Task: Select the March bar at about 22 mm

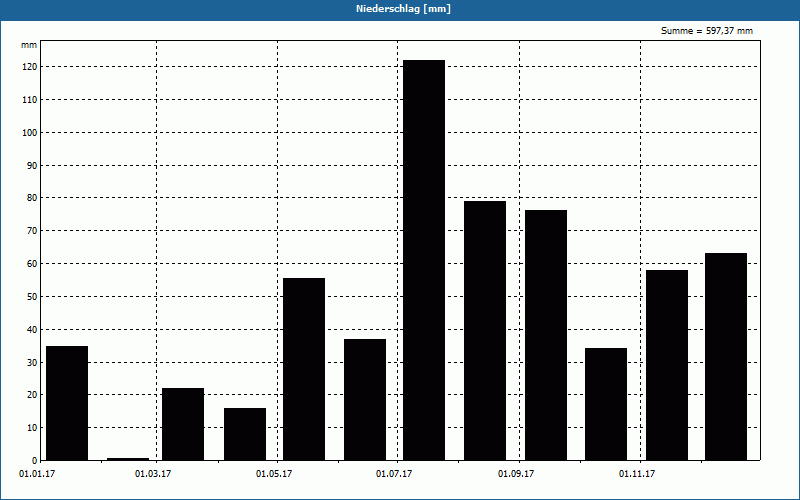Action: (183, 424)
